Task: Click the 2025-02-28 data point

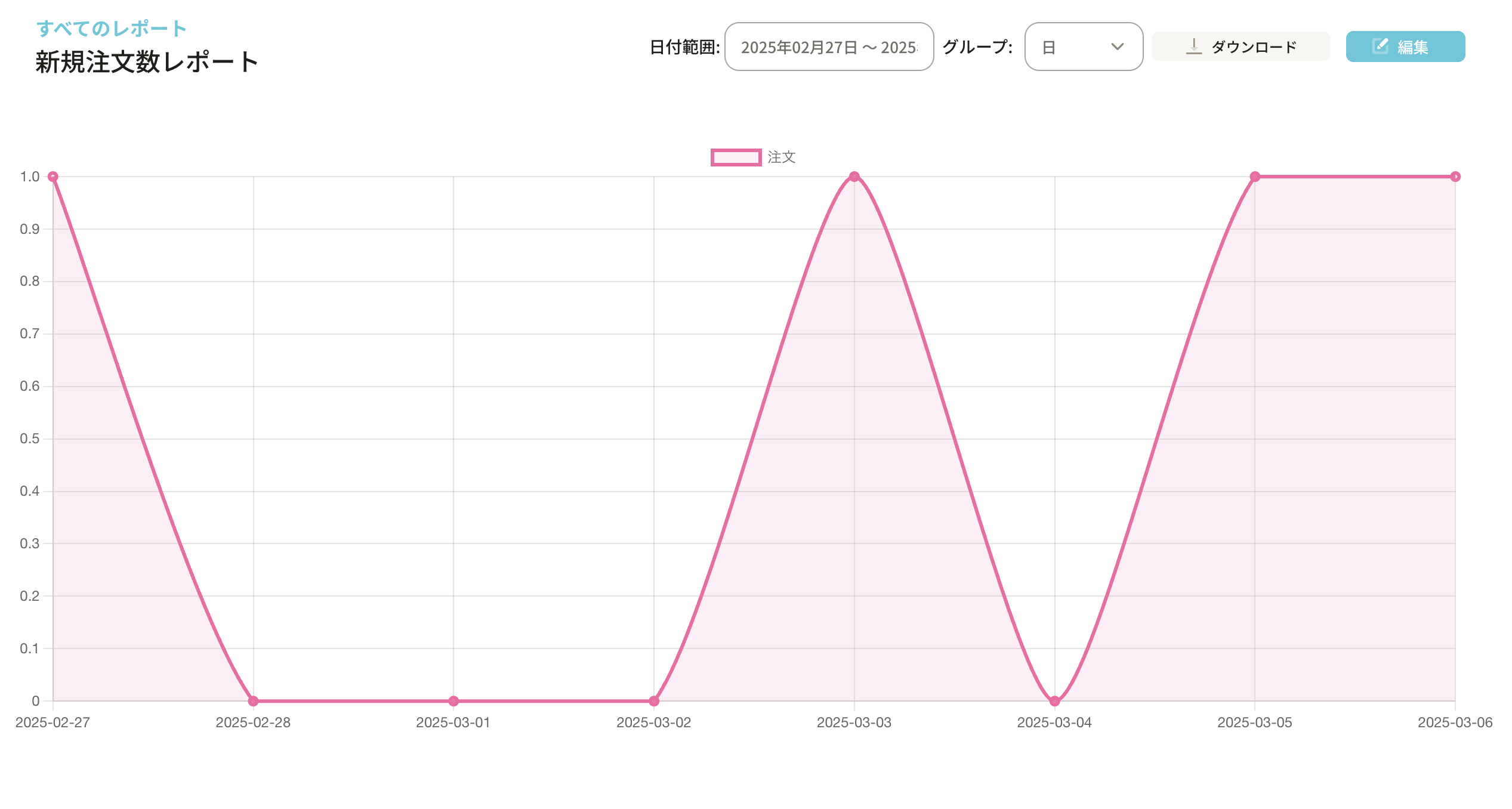Action: point(253,701)
